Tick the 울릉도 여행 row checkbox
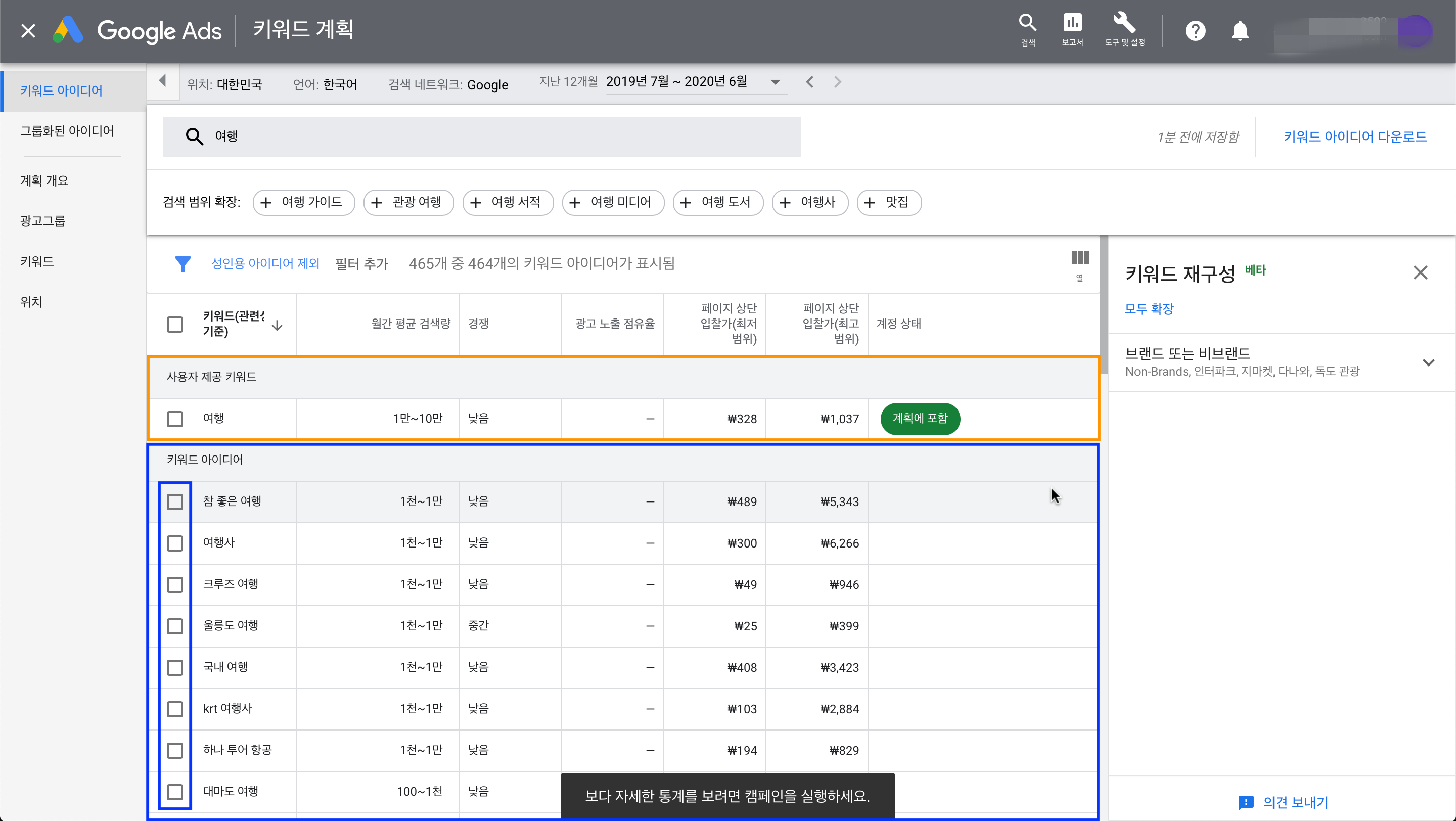 pos(174,626)
